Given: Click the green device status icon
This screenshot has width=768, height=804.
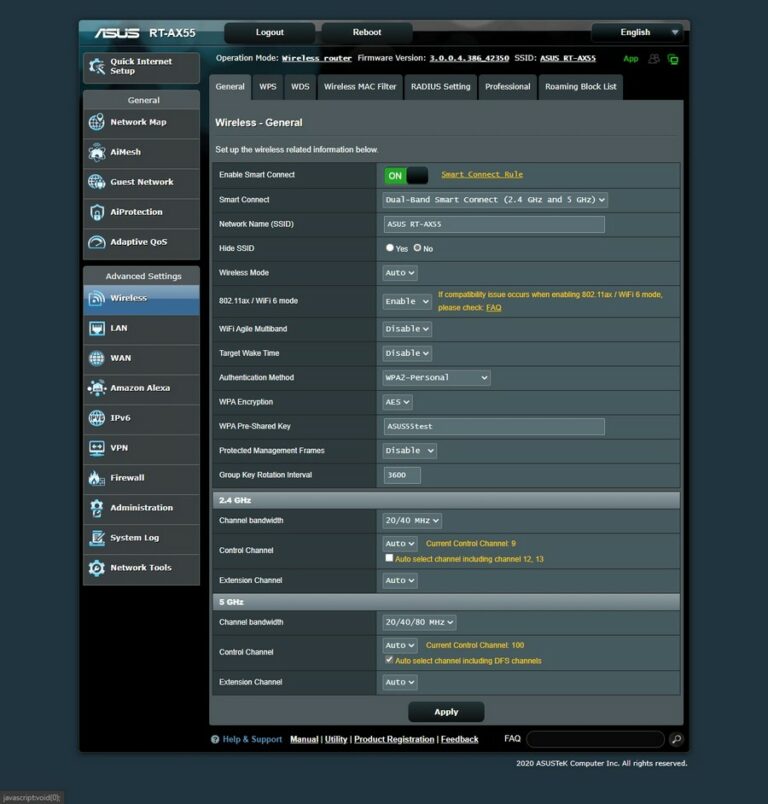Looking at the screenshot, I should (x=673, y=59).
